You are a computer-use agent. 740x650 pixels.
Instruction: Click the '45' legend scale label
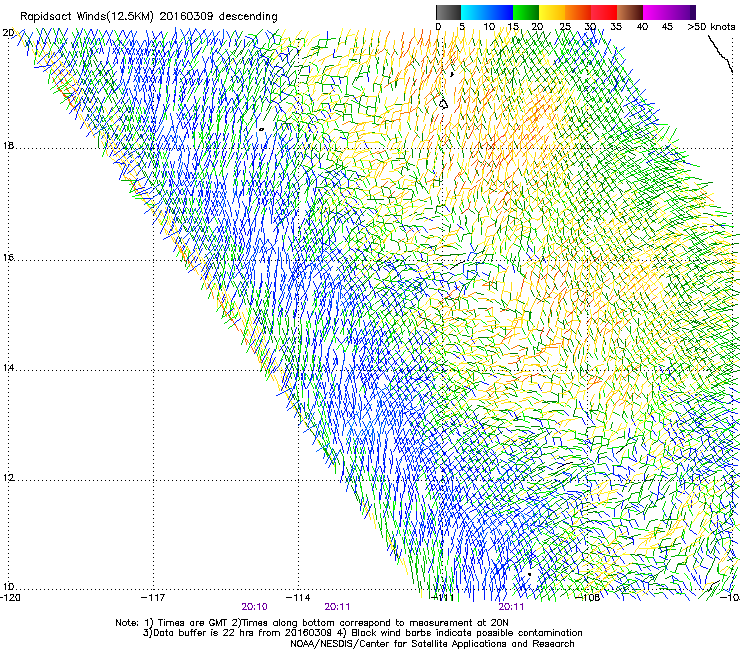(x=667, y=27)
